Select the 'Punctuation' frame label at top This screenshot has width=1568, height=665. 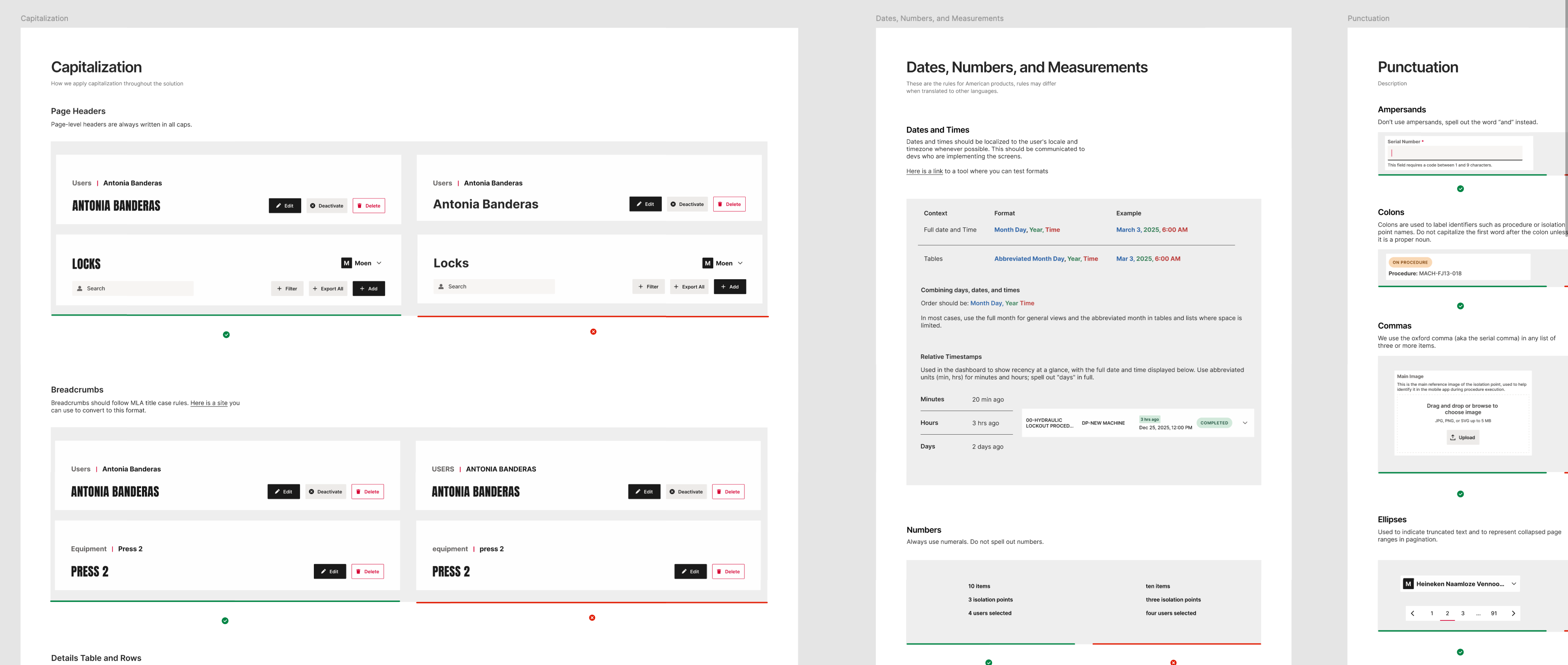coord(1368,18)
